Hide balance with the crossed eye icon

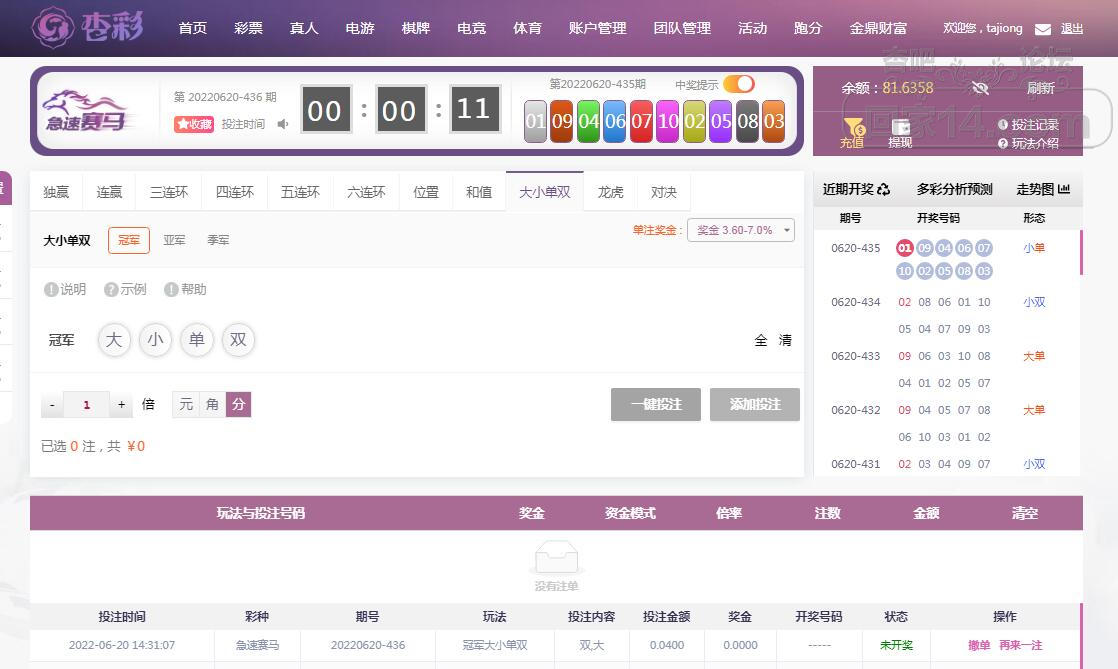(x=980, y=88)
